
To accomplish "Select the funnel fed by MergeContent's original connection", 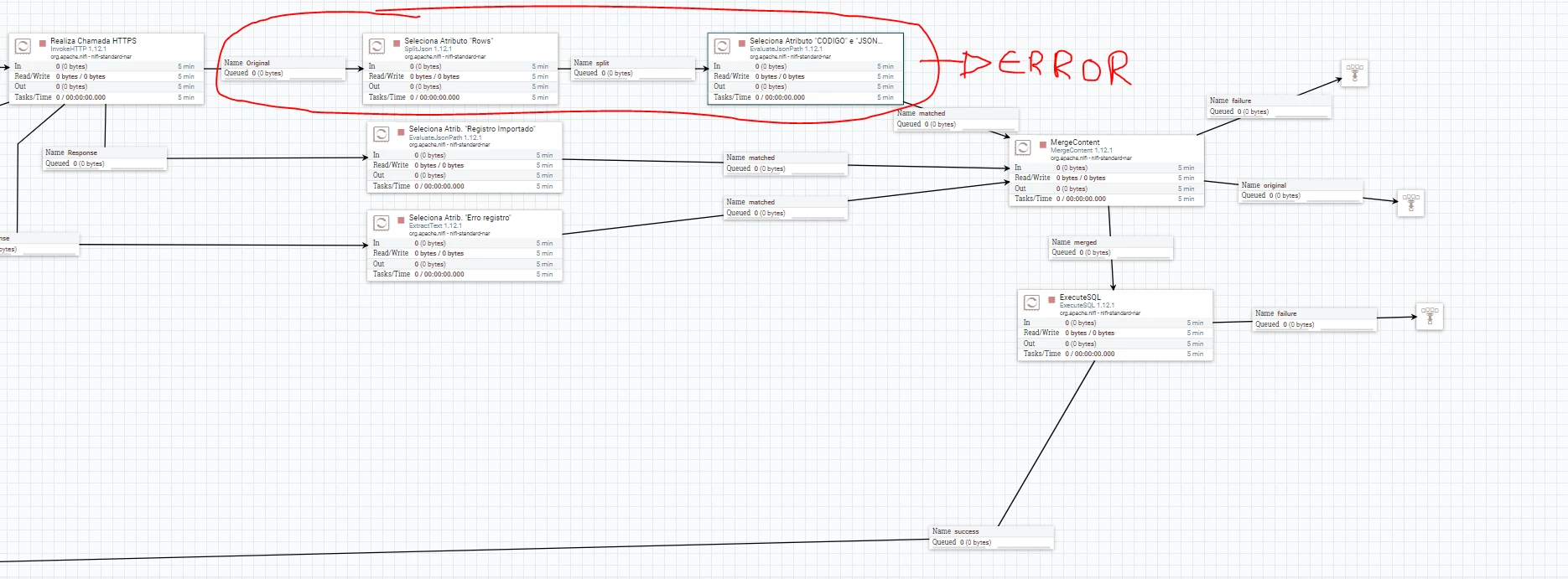I will 1410,203.
